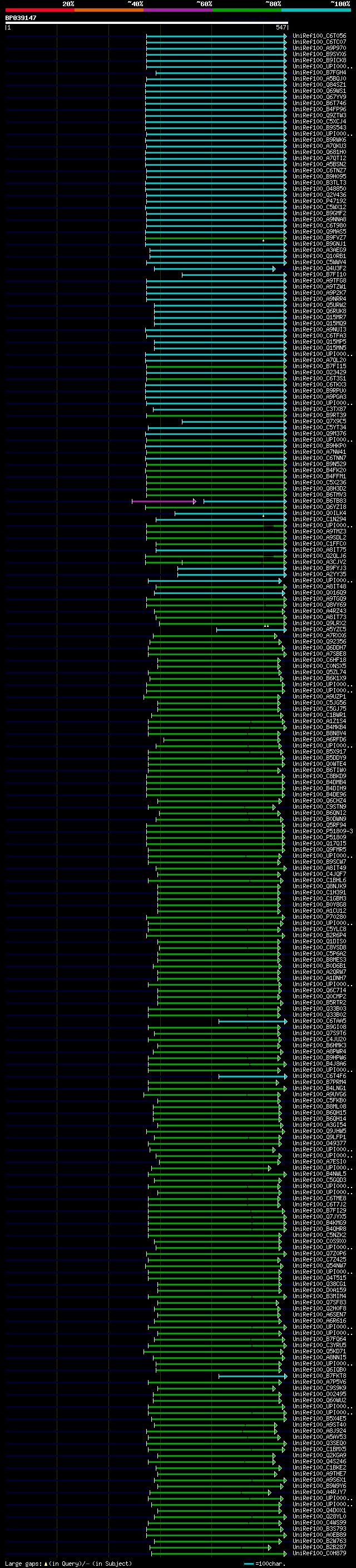Select the 20% identity scale label
This screenshot has width=356, height=1568.
[68, 4]
